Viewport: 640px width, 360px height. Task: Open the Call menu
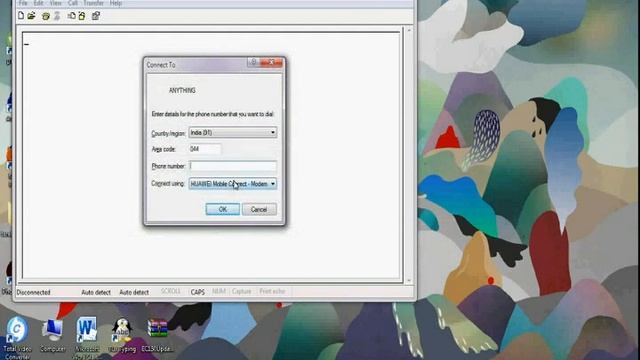73,3
